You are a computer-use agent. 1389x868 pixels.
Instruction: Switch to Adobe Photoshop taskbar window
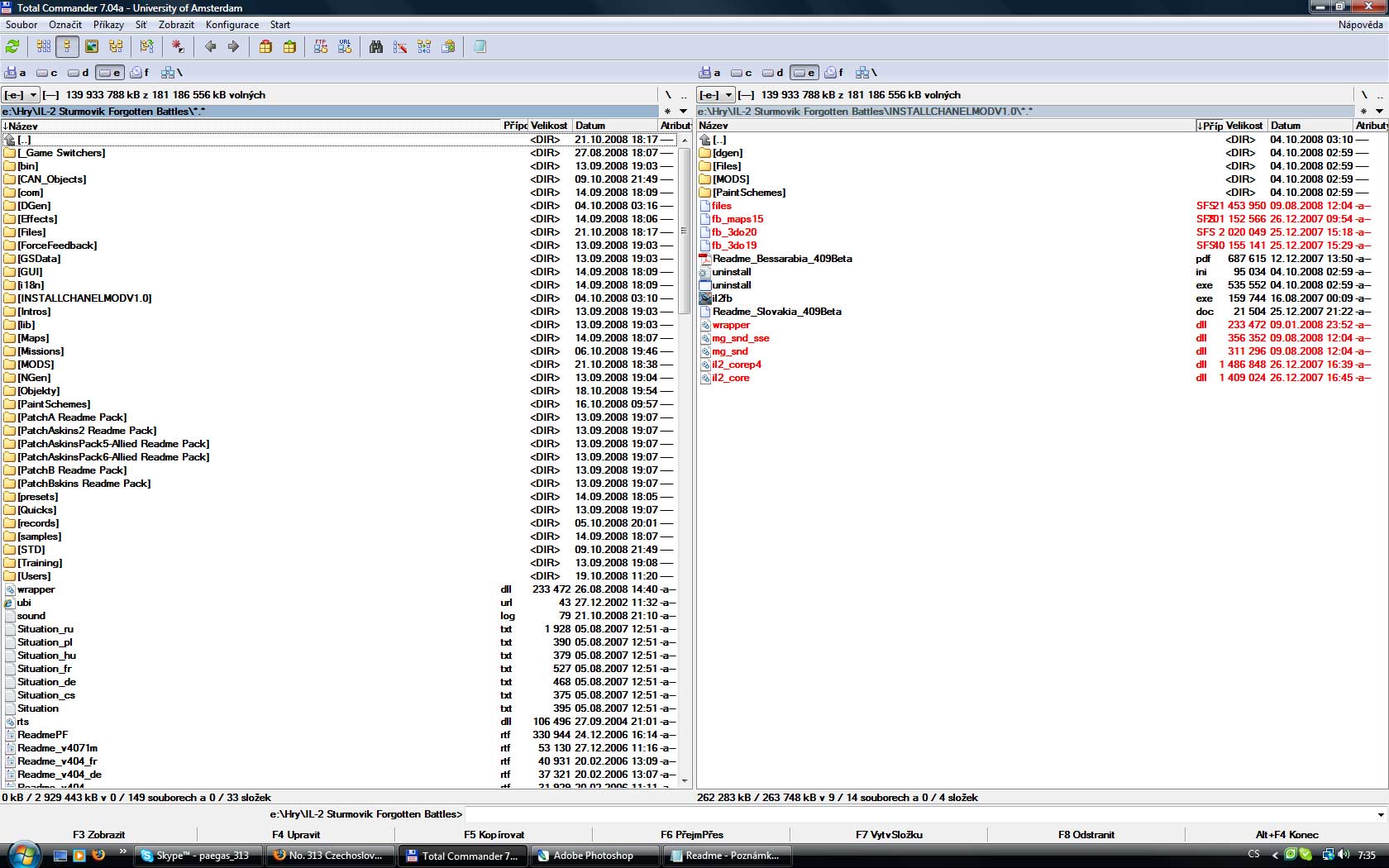pyautogui.click(x=594, y=856)
